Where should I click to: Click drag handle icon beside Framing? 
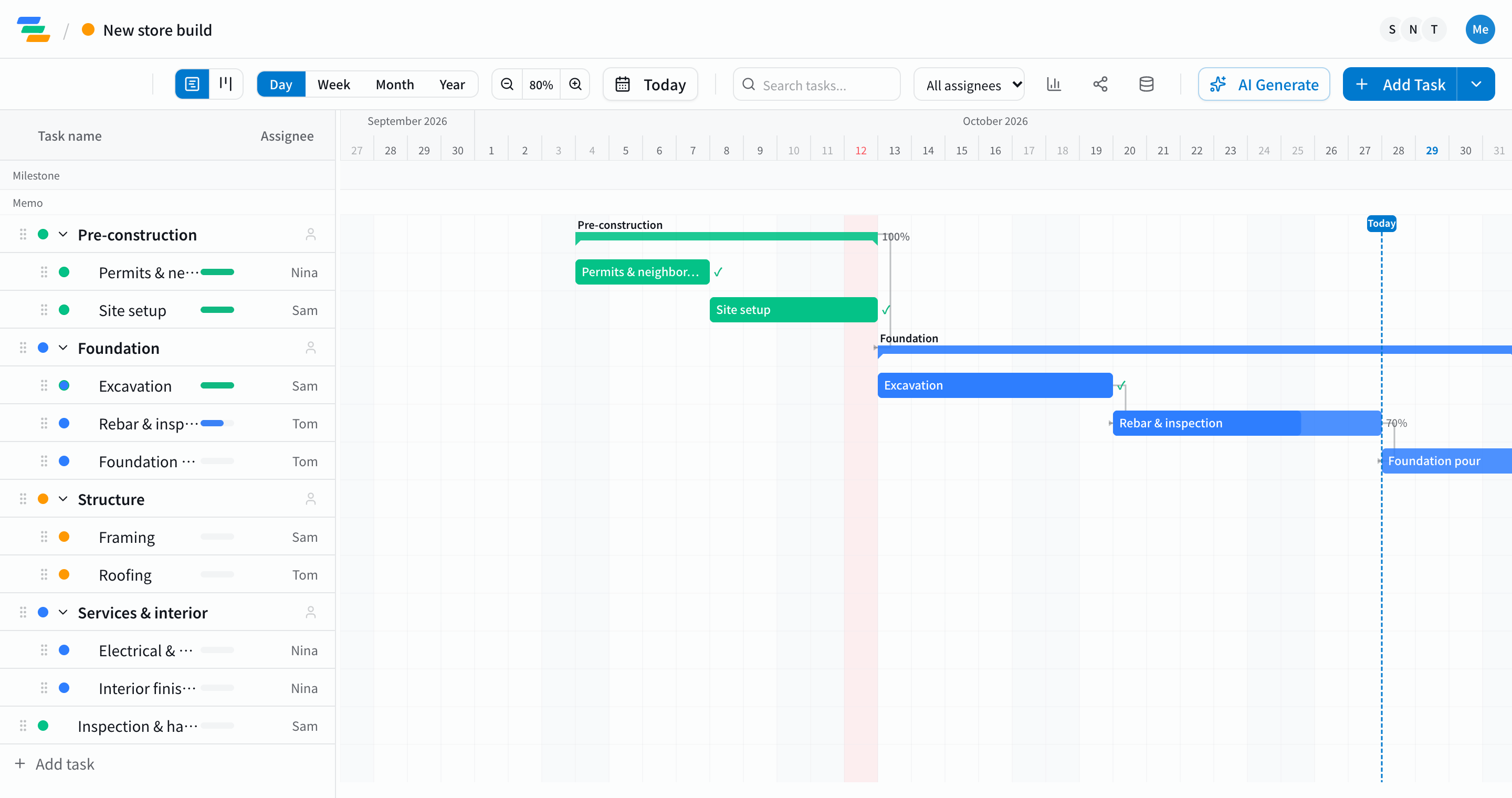[x=44, y=537]
